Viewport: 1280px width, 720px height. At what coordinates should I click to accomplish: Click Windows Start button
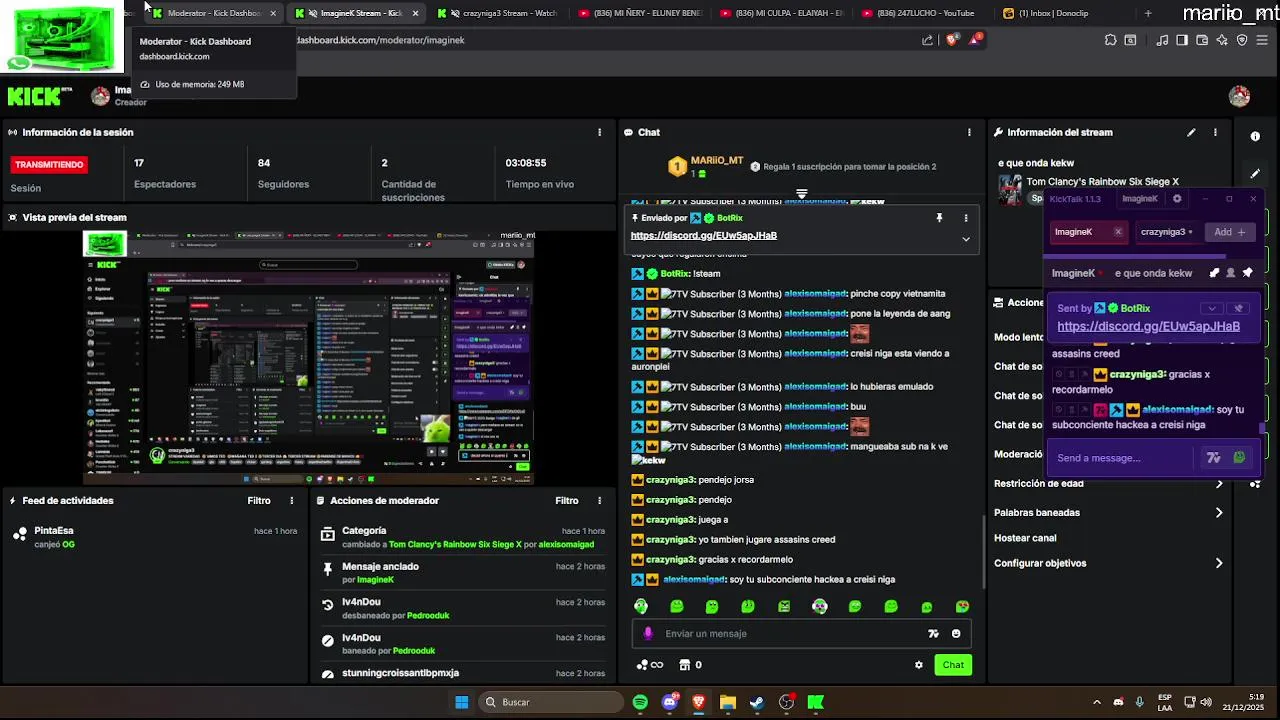pyautogui.click(x=461, y=702)
